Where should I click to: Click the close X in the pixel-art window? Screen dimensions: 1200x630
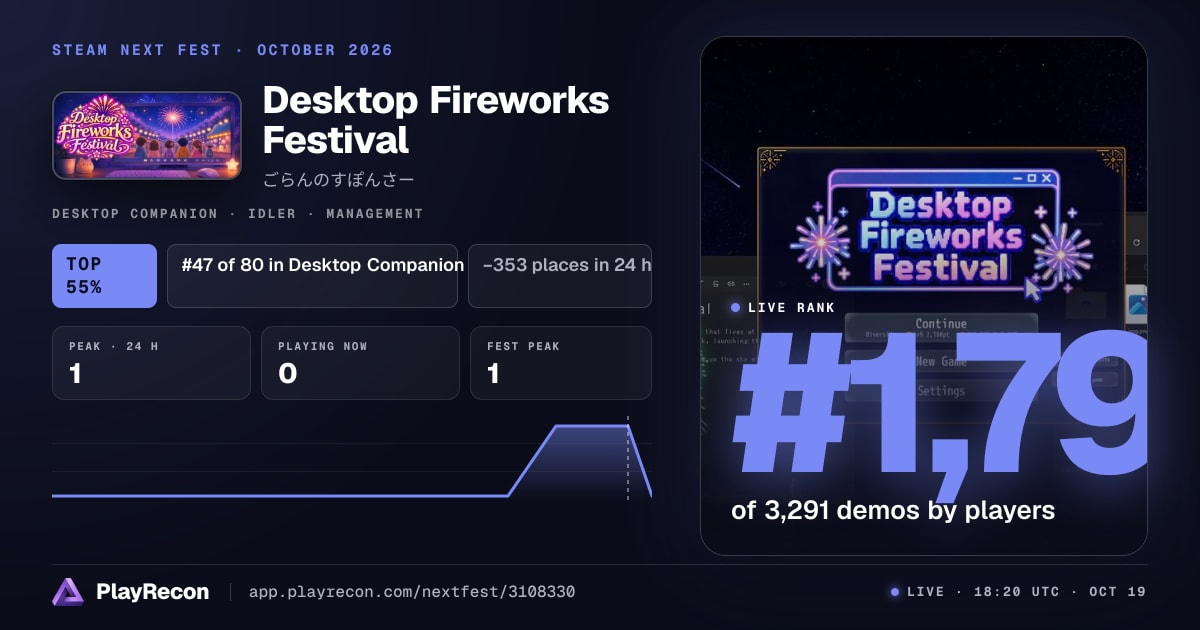pyautogui.click(x=1047, y=178)
